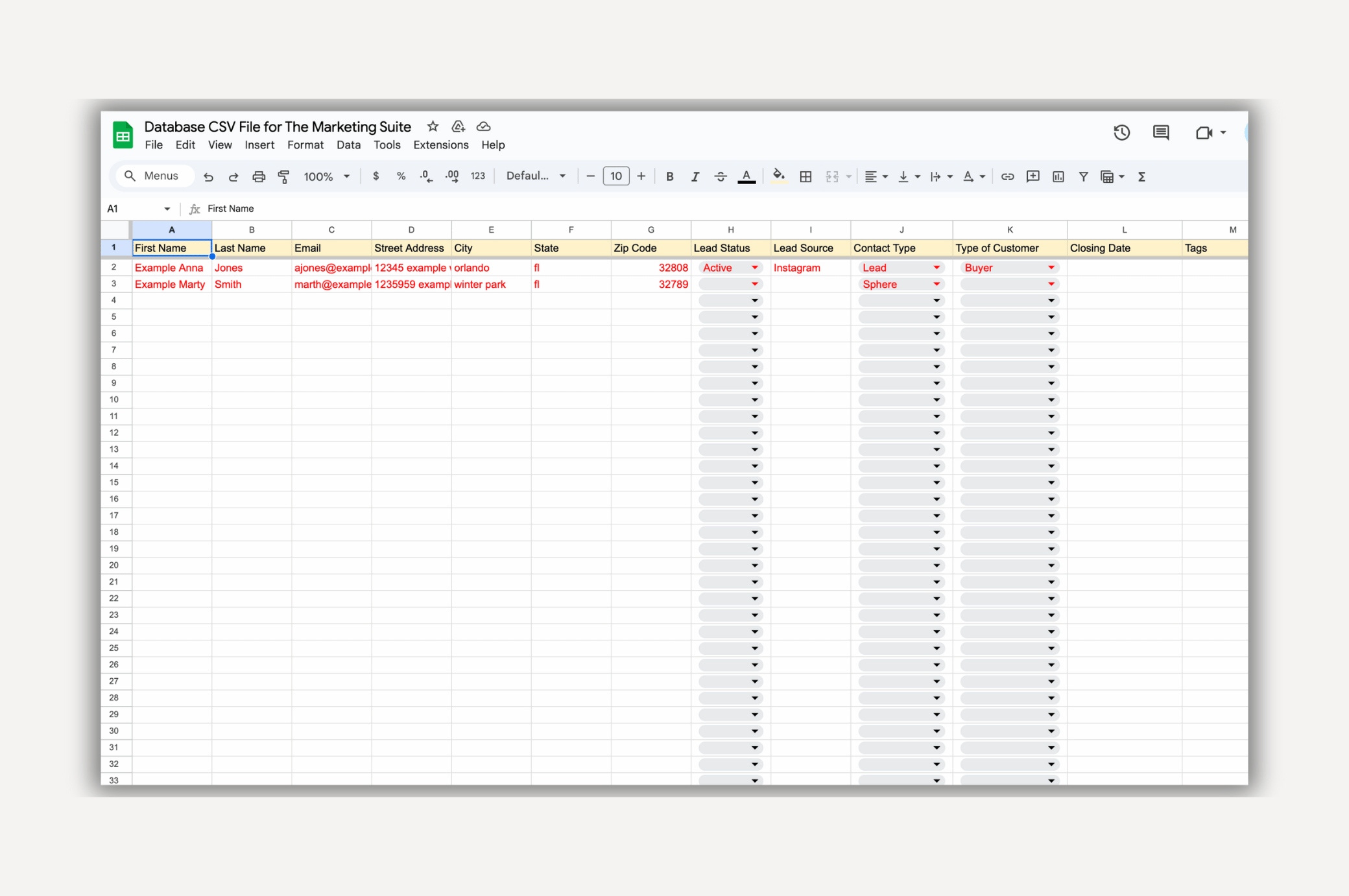1349x896 pixels.
Task: Select row 10 header
Action: click(114, 399)
